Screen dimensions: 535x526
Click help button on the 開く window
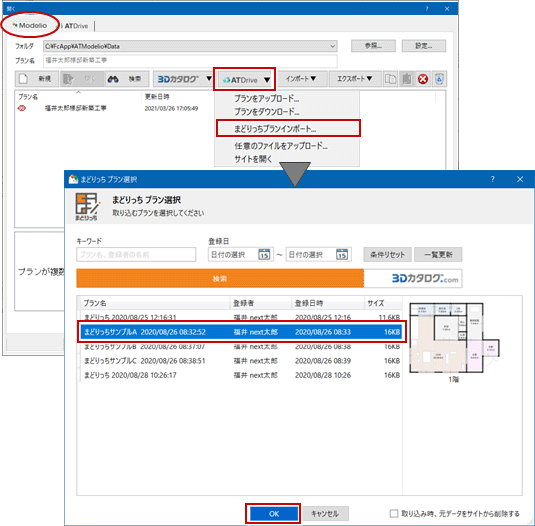pyautogui.click(x=427, y=9)
